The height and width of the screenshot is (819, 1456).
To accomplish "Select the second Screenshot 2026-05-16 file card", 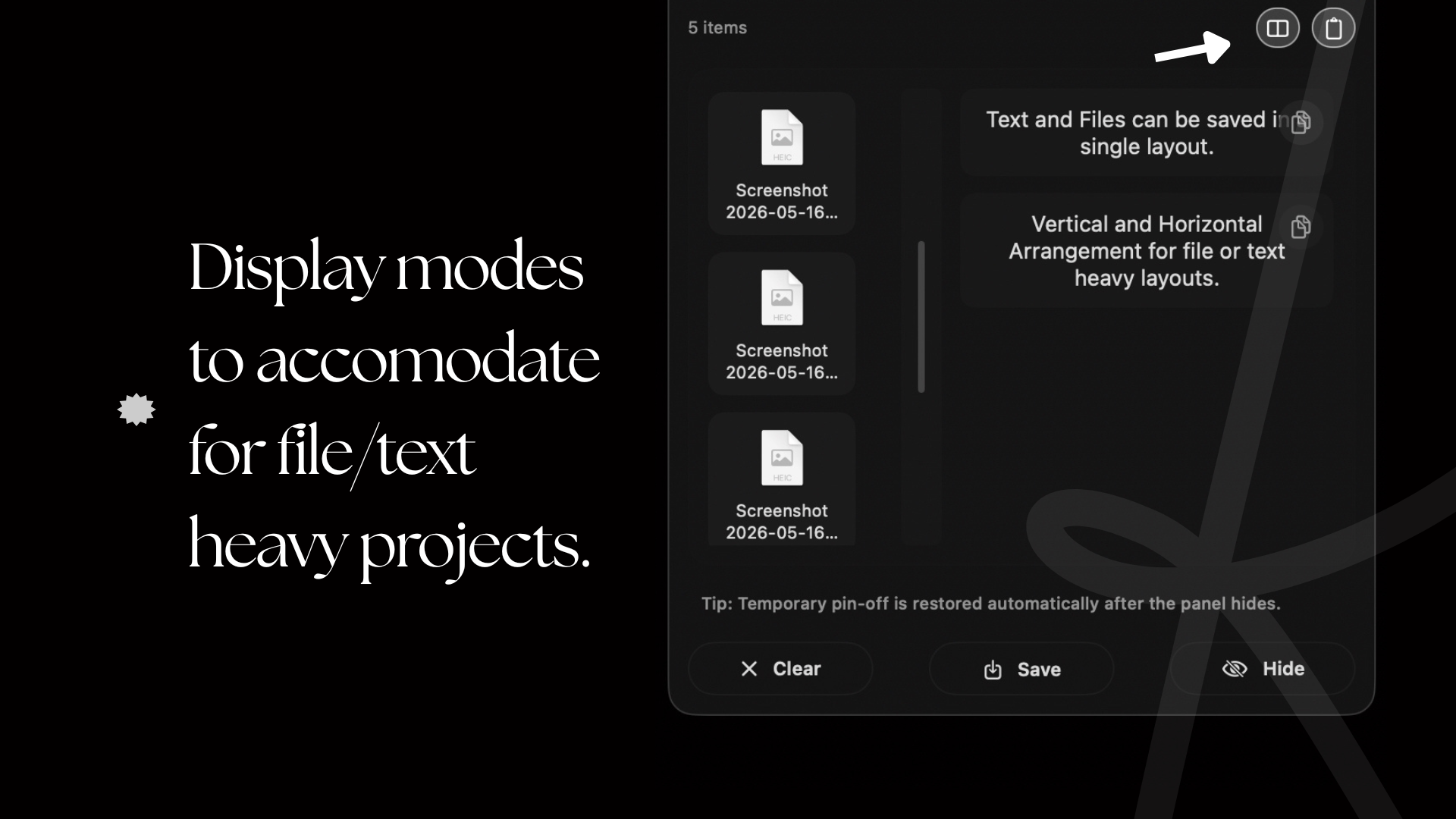I will [782, 324].
